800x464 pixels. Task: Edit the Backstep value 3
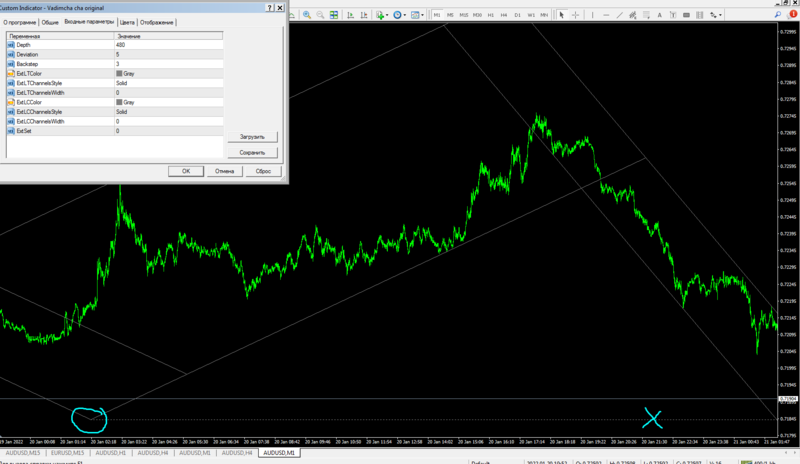168,64
